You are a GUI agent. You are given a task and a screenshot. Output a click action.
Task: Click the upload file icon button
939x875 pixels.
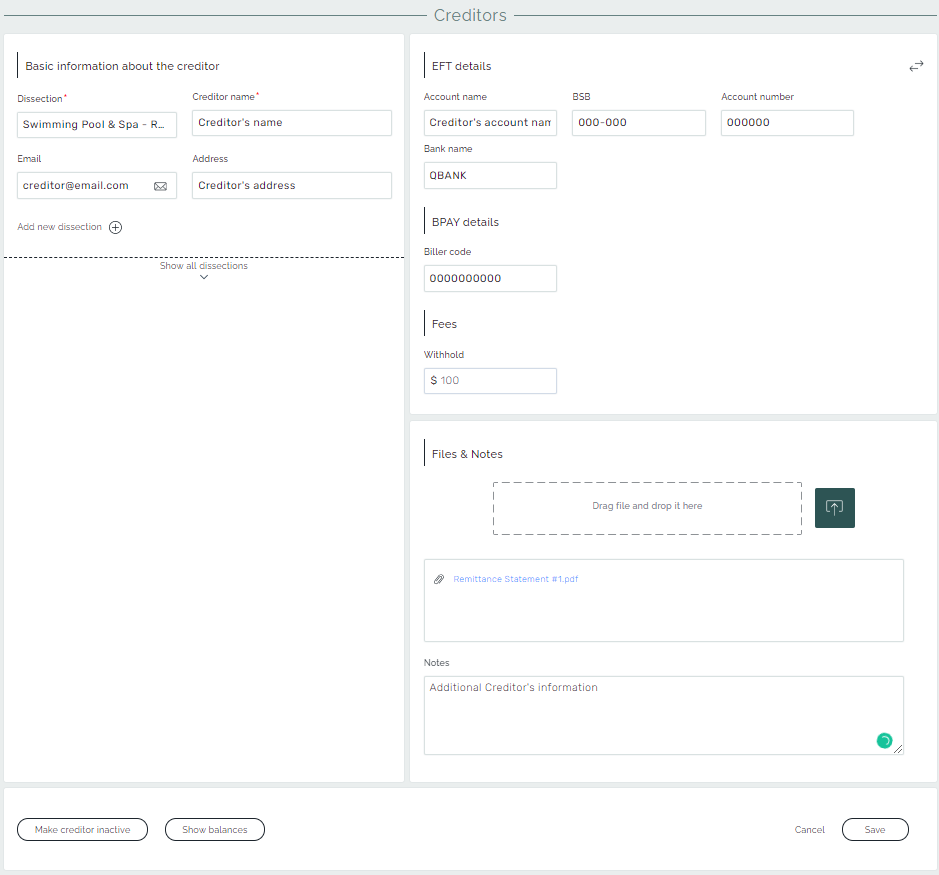(x=834, y=508)
